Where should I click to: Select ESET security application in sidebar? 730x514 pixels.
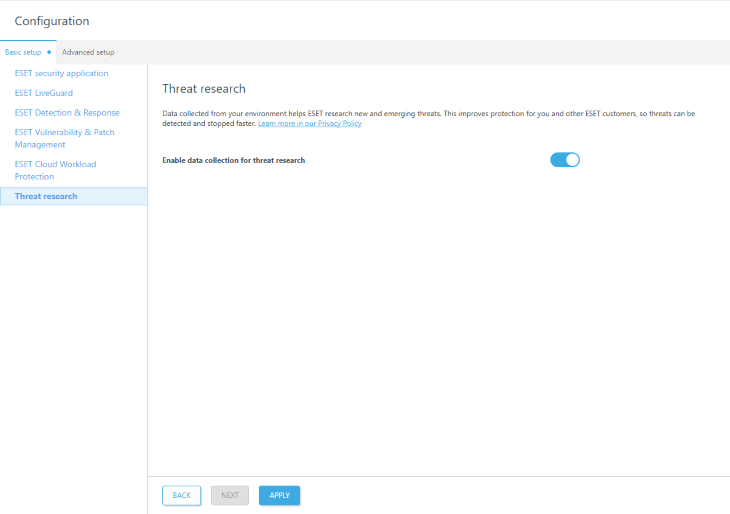tap(61, 73)
